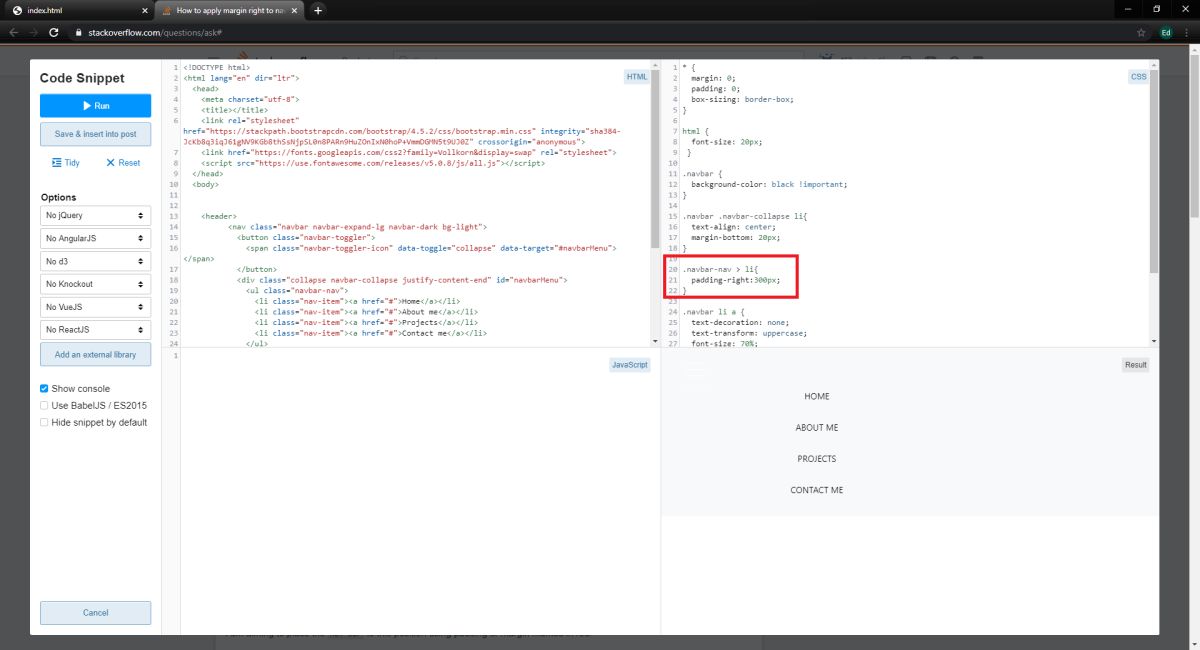Viewport: 1200px width, 650px height.
Task: Click the CSS editor vertical scrollbar
Action: (1155, 170)
